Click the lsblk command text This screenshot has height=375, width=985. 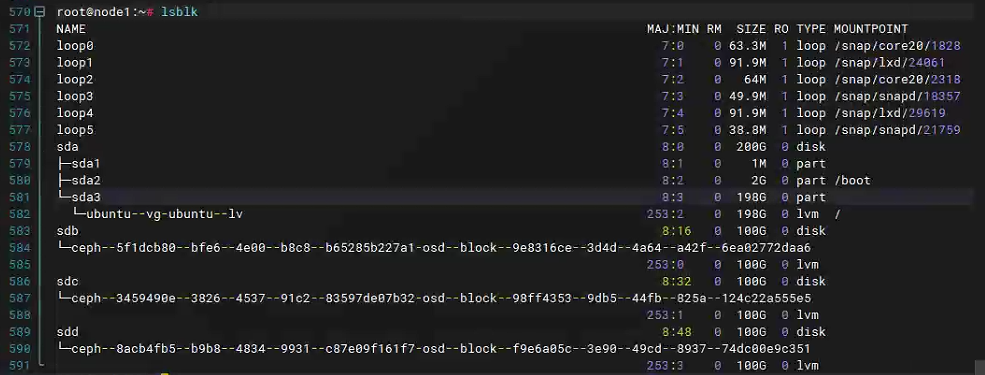click(179, 12)
